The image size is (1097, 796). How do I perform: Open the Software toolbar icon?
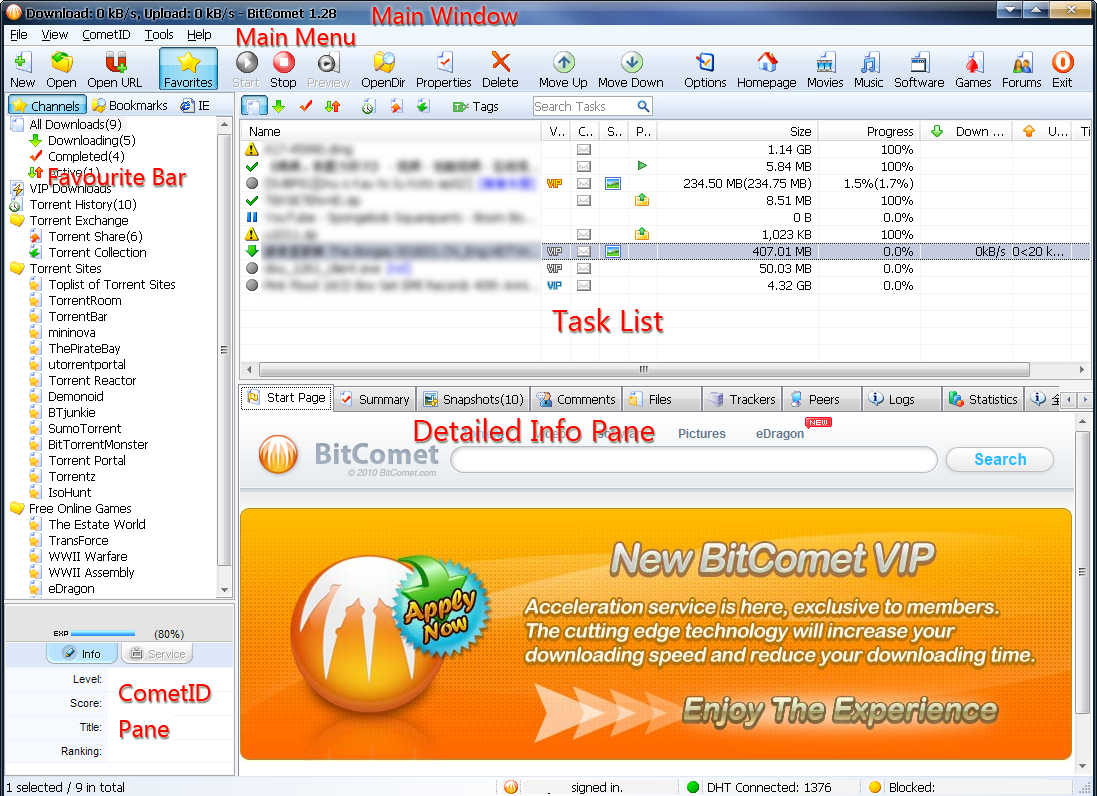tap(919, 69)
